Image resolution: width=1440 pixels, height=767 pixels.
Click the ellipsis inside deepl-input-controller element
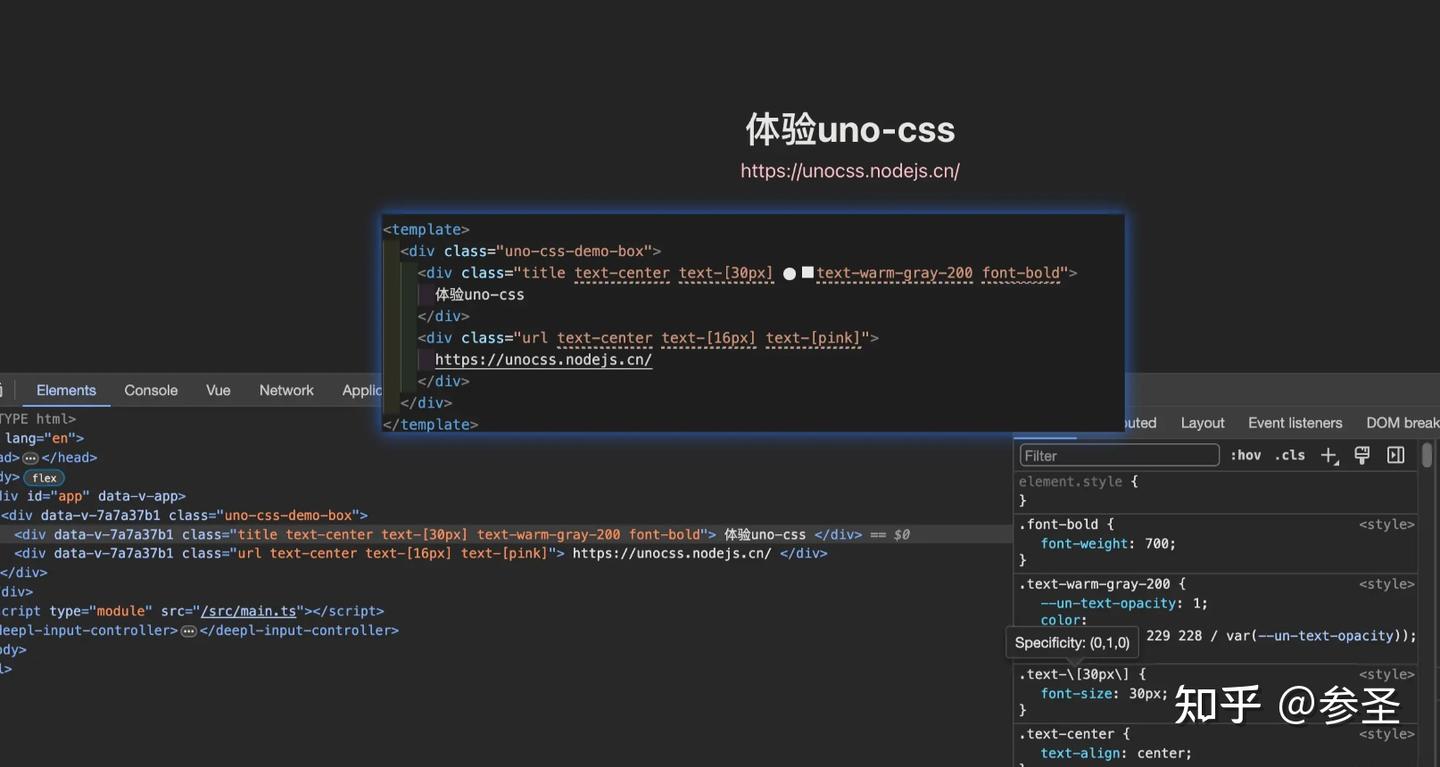[188, 630]
